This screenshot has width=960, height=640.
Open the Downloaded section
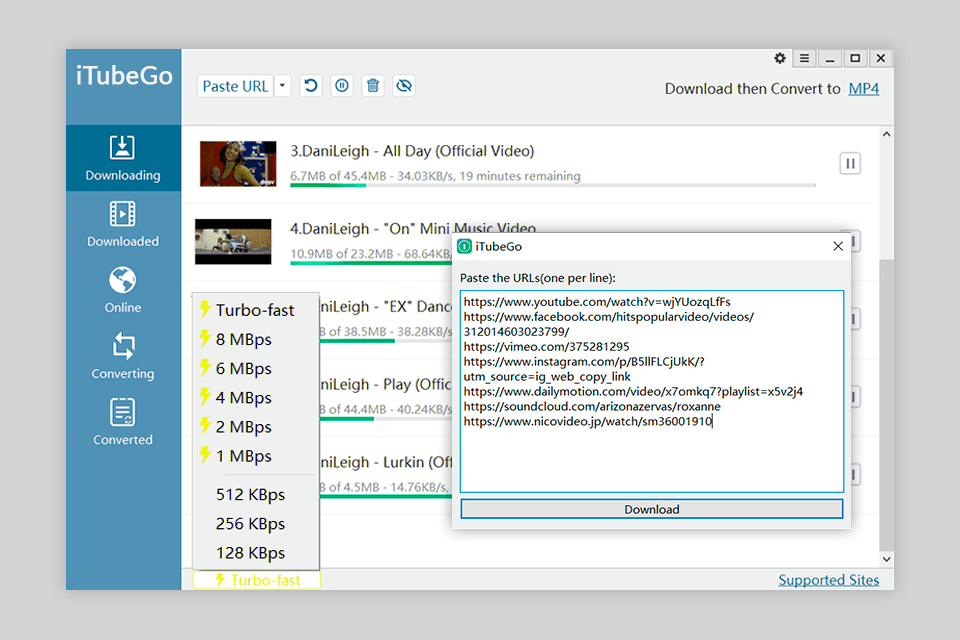[122, 224]
